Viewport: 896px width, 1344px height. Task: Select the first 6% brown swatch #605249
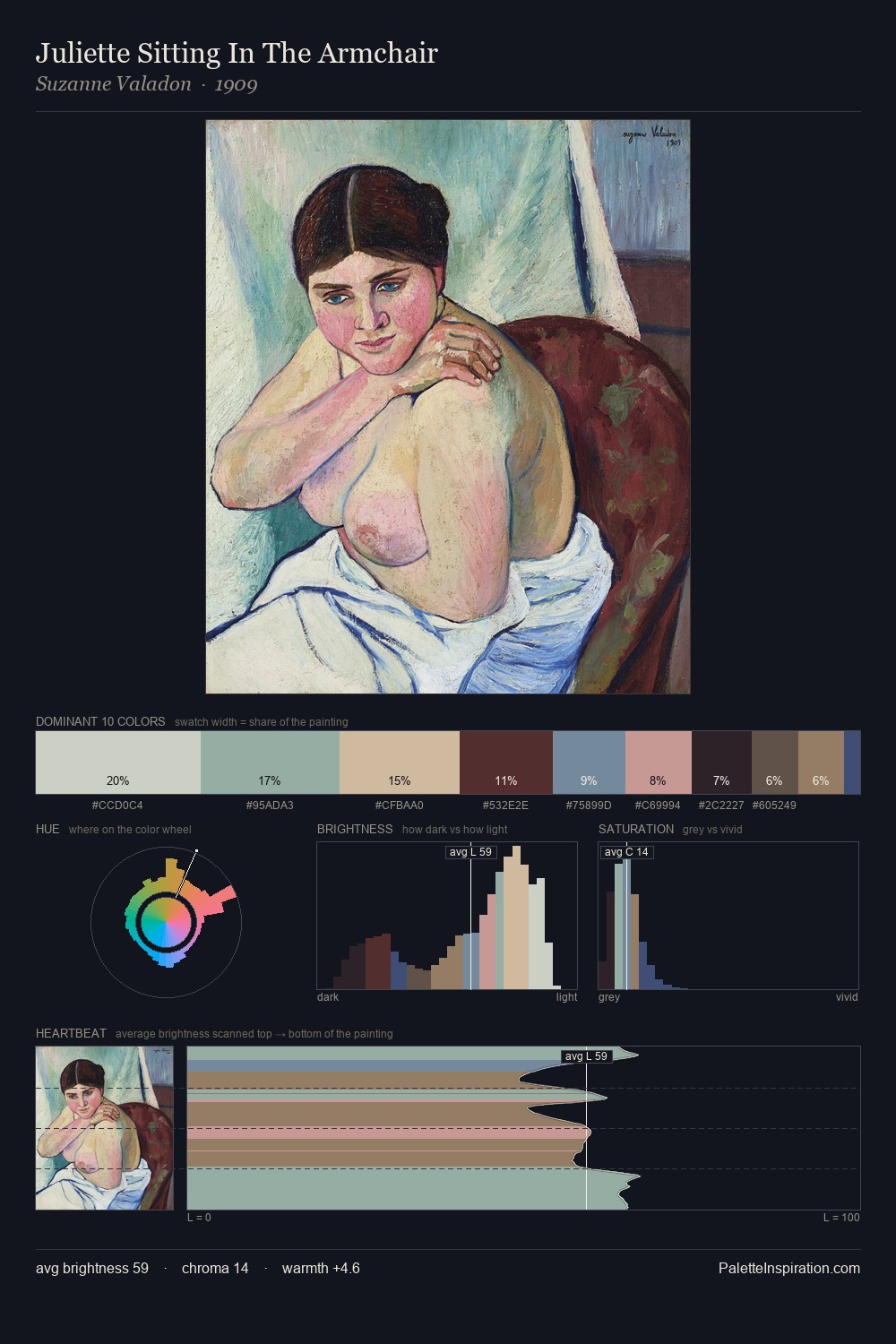774,762
